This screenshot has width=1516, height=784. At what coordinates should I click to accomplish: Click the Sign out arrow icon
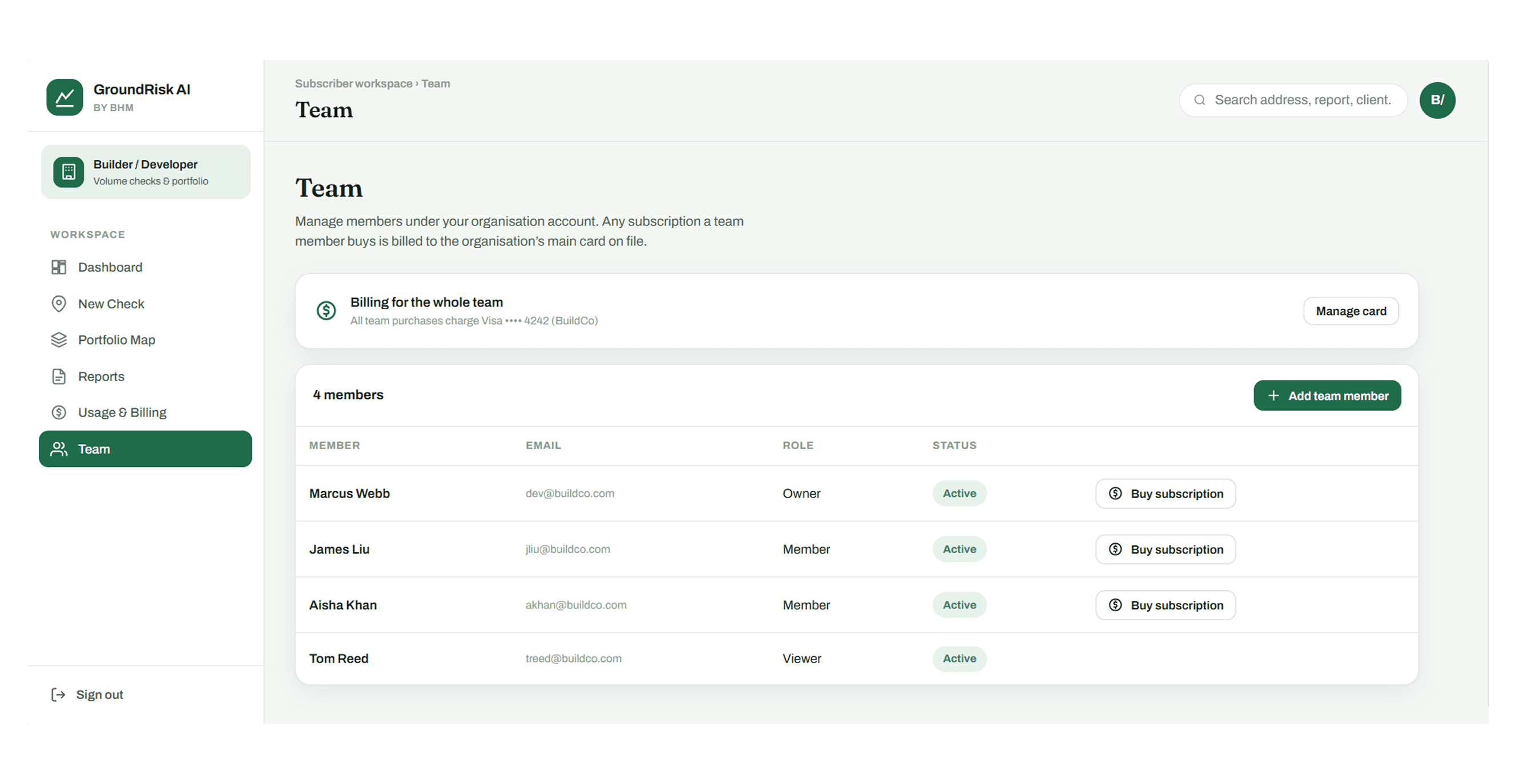pos(58,694)
